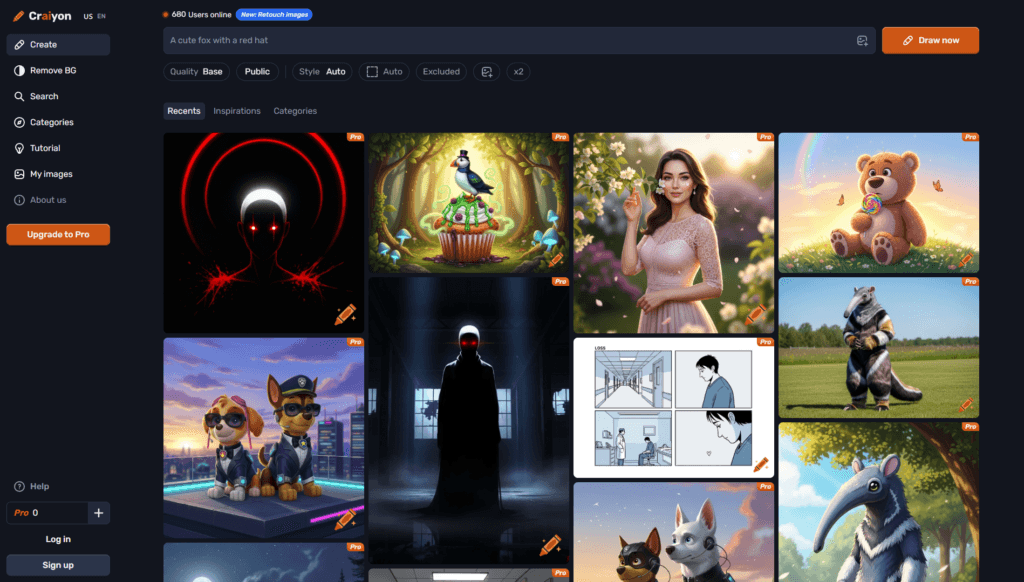The image size is (1024, 582).
Task: Click the prompt text input field
Action: tap(500, 41)
